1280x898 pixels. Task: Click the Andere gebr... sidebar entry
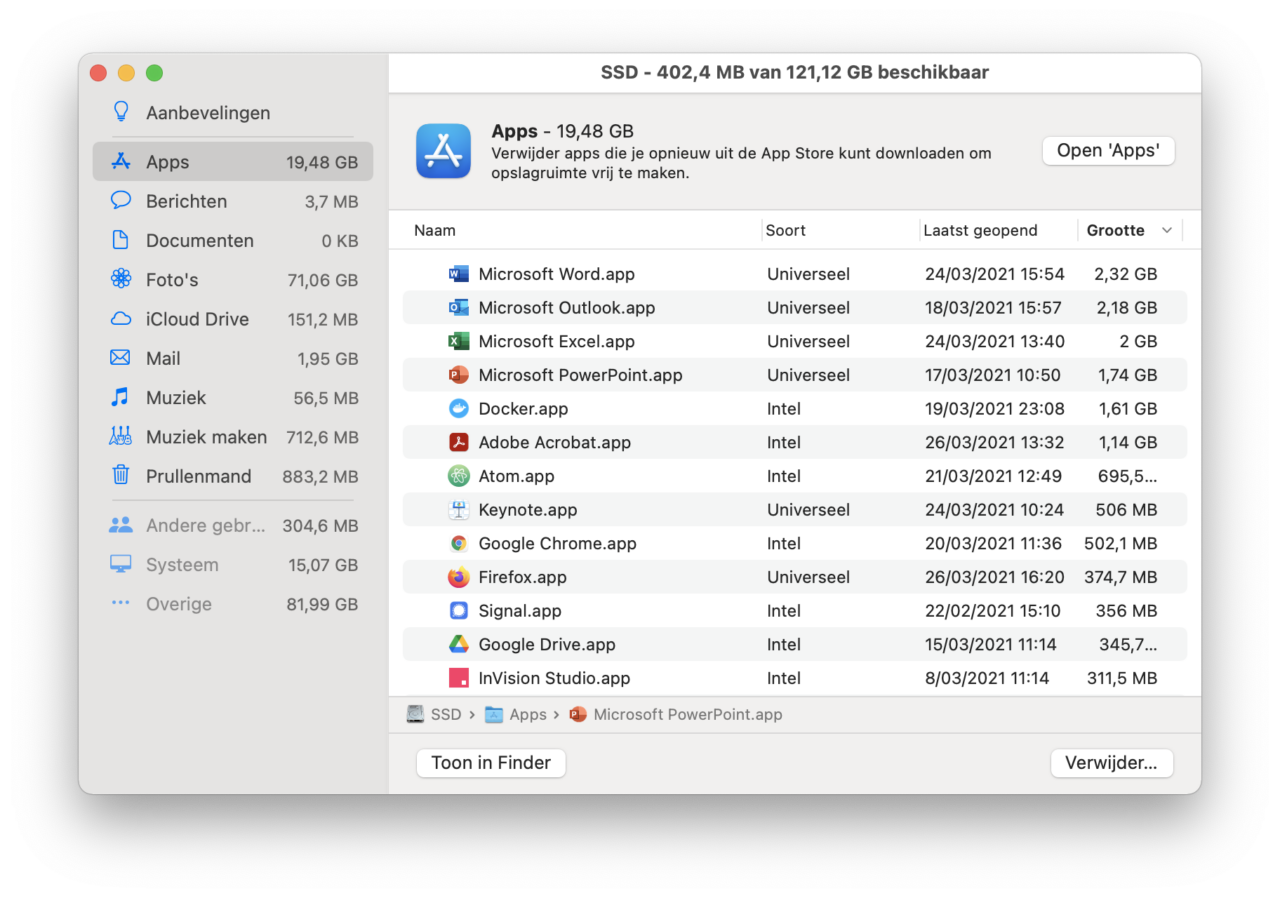coord(232,526)
